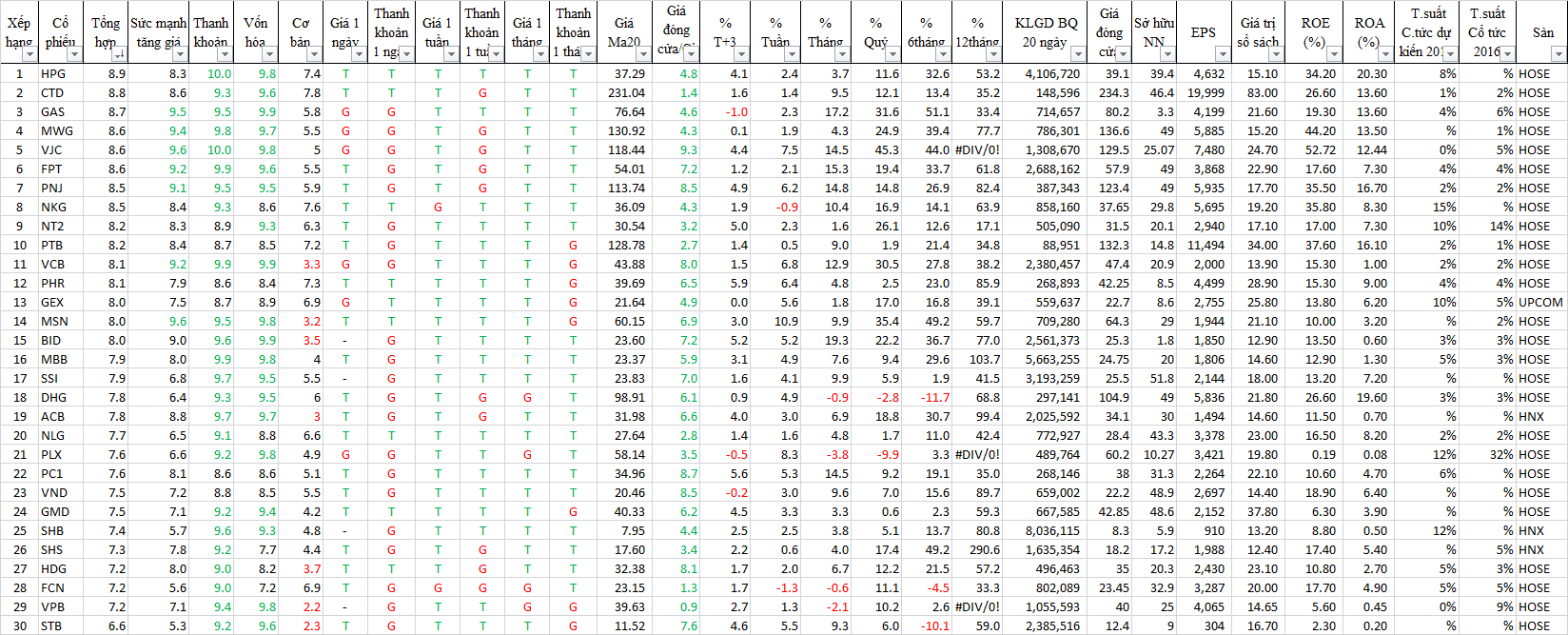Open the filter dropdown for Xếp hạng column

tap(29, 54)
